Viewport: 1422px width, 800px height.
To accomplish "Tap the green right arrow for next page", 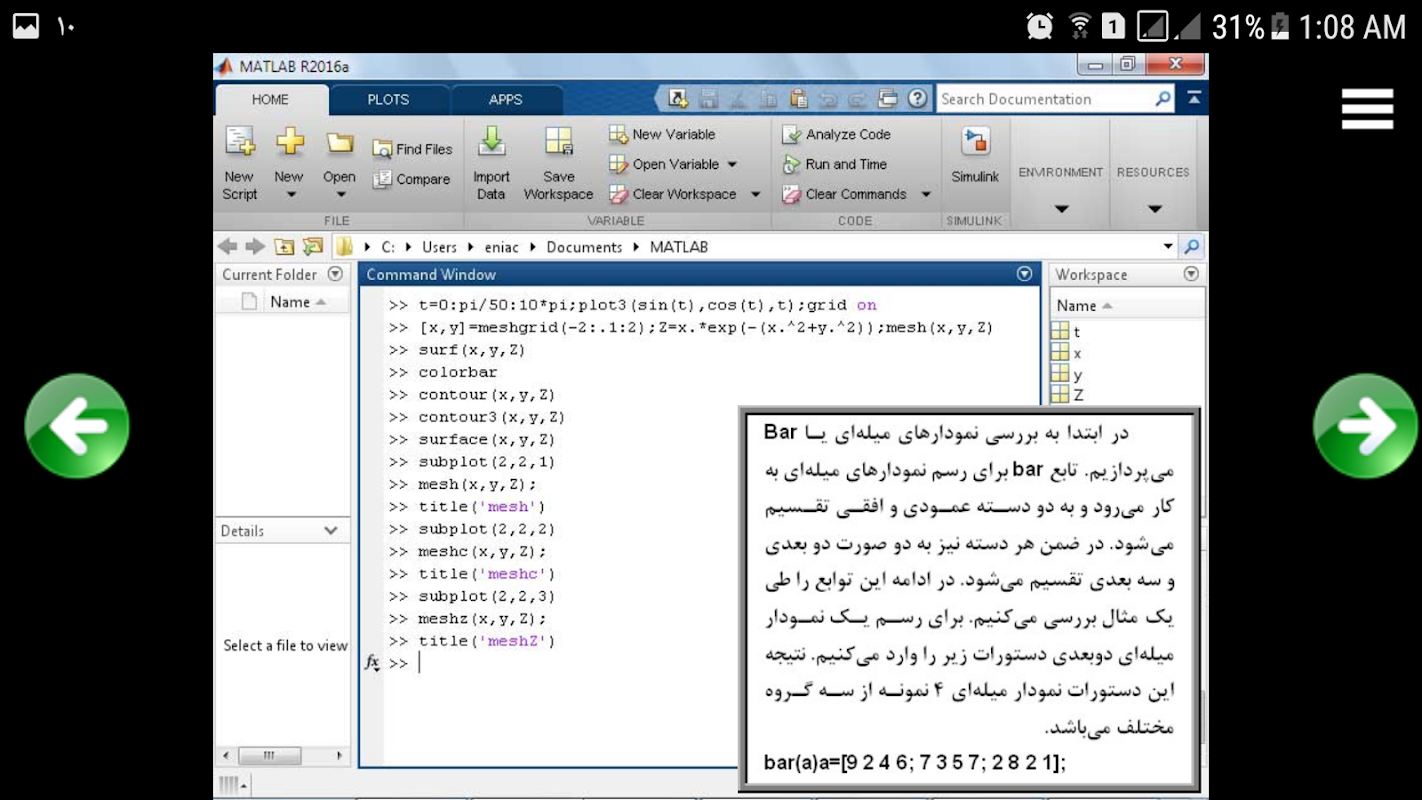I will pos(1366,426).
